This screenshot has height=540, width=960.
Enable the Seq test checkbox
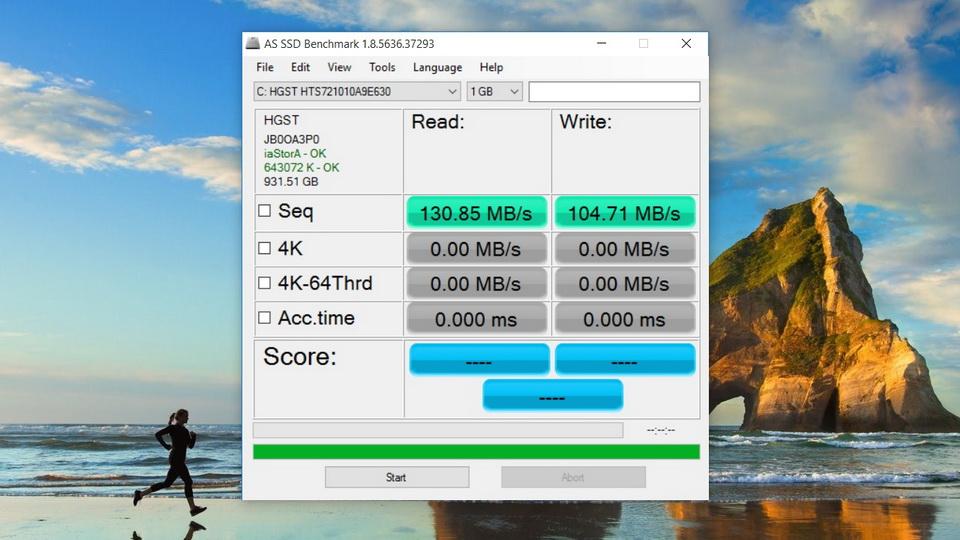[264, 211]
